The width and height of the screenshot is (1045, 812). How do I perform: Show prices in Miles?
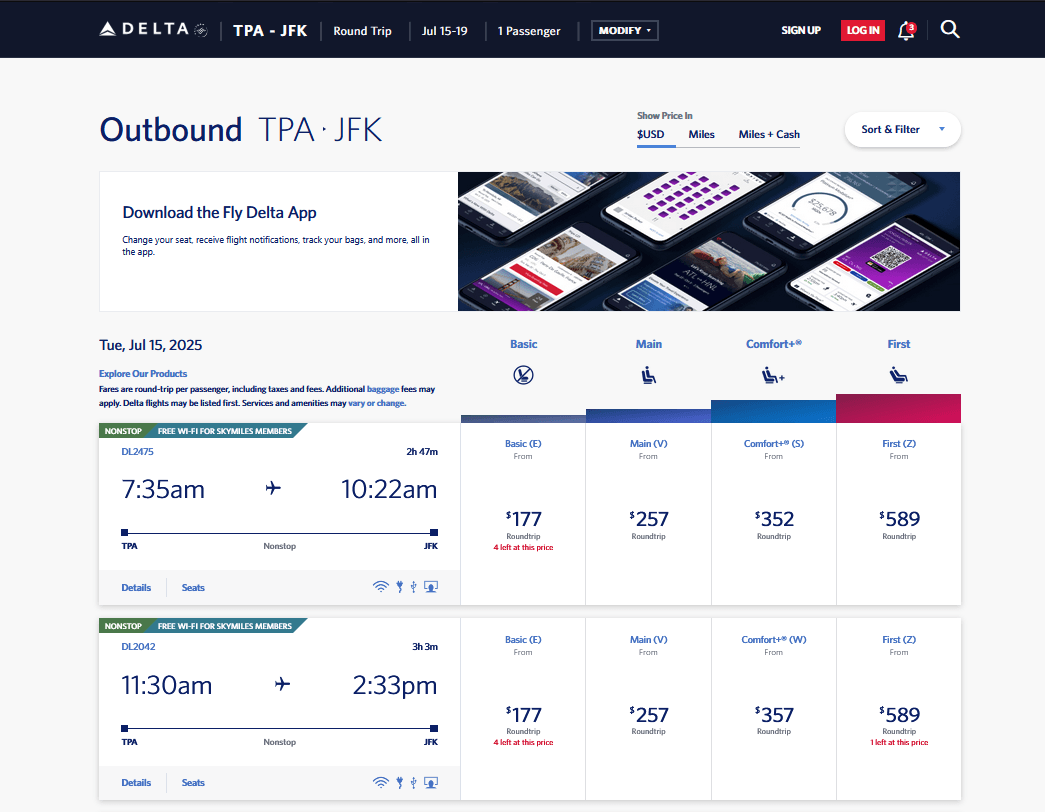pos(701,134)
